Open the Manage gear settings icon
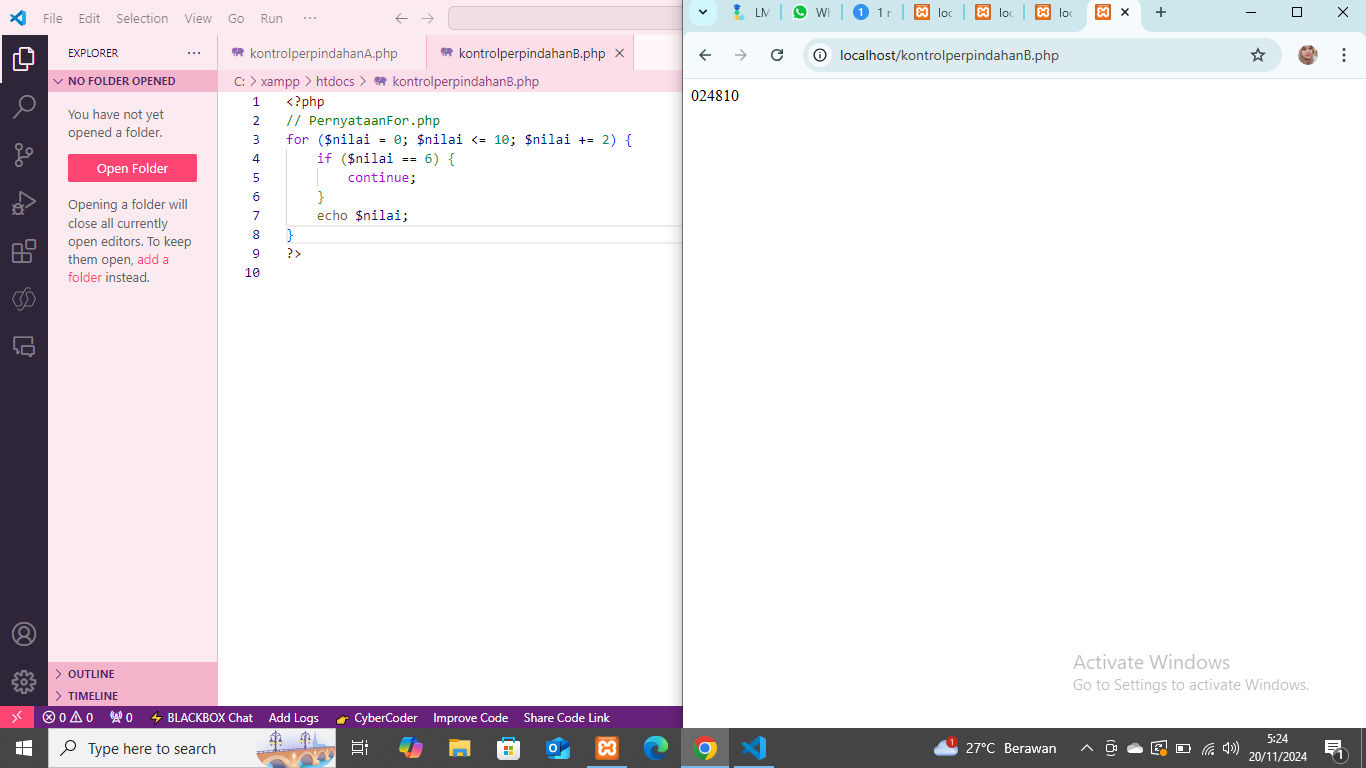The height and width of the screenshot is (768, 1366). (x=24, y=682)
